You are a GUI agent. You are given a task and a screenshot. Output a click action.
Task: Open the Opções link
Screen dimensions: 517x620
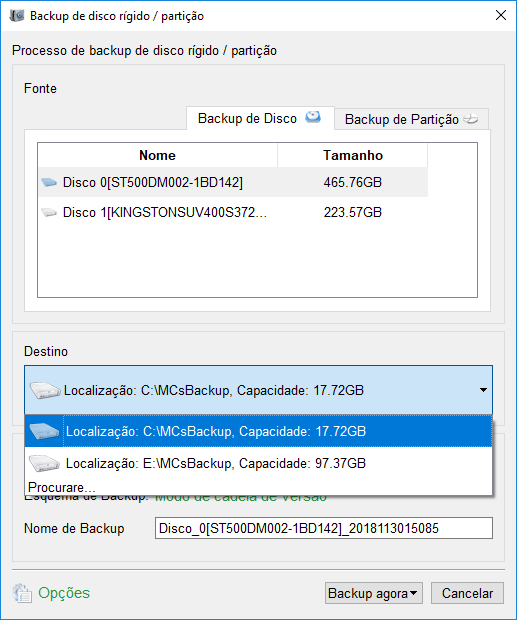click(x=64, y=593)
